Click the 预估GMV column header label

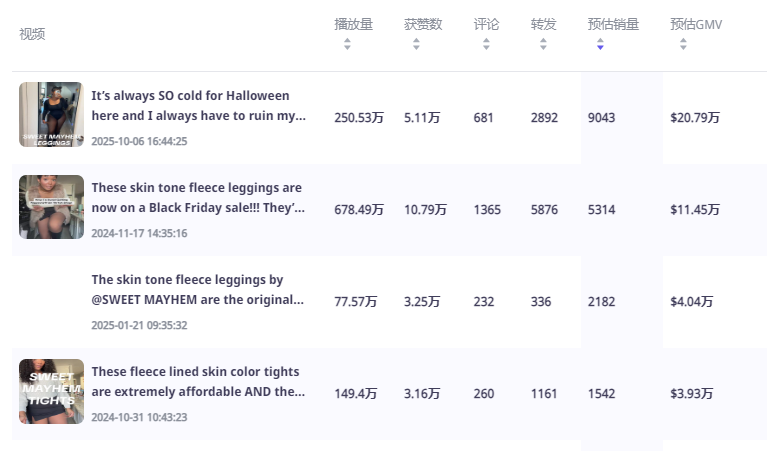tap(696, 24)
